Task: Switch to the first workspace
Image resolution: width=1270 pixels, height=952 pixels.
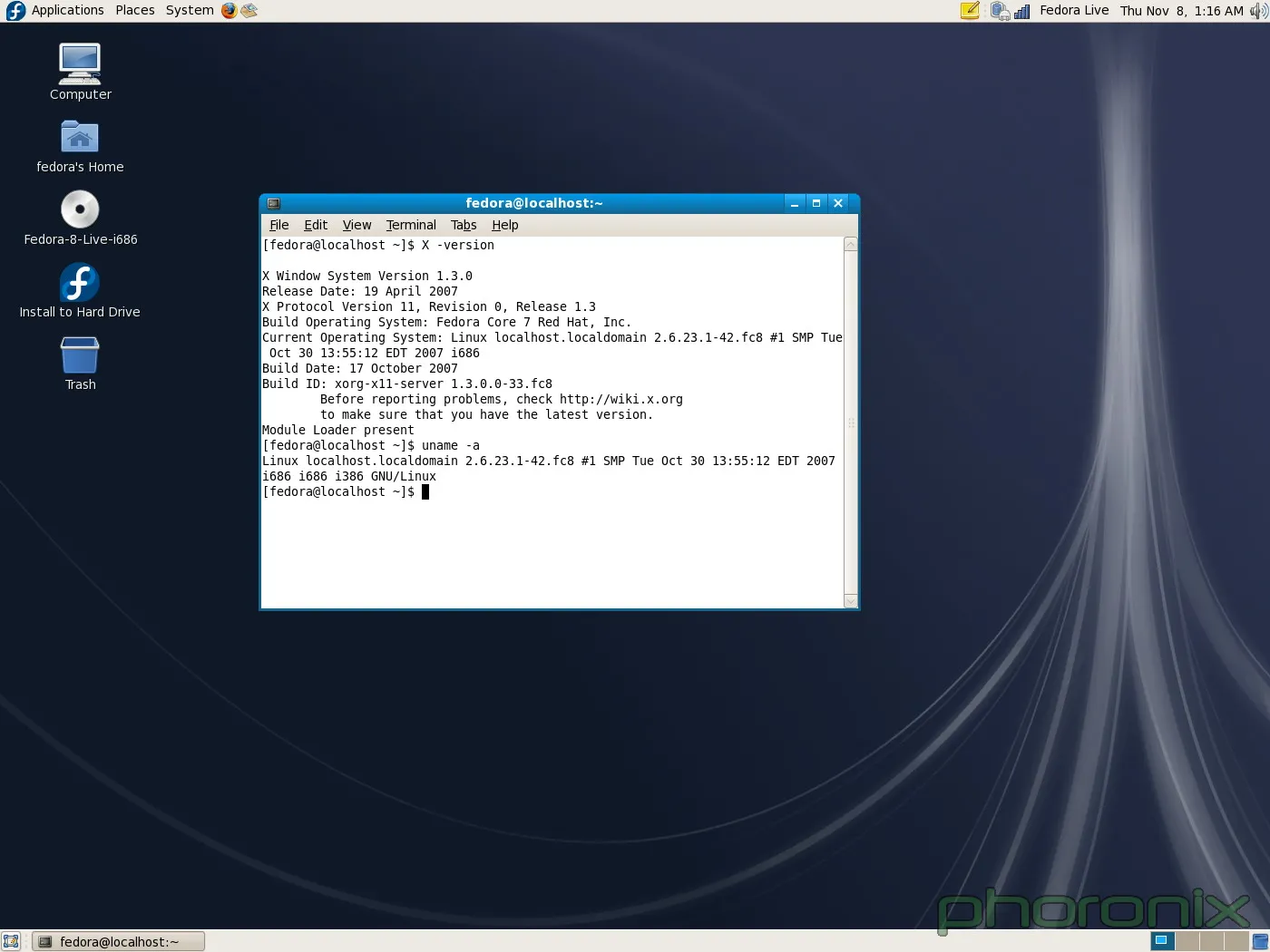Action: click(1162, 941)
